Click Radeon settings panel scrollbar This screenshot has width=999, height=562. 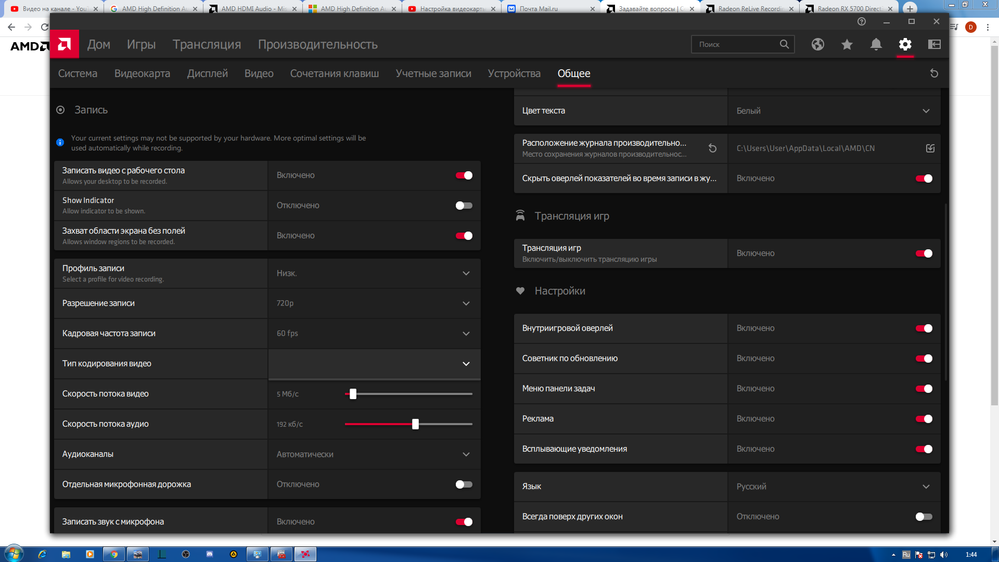point(946,290)
